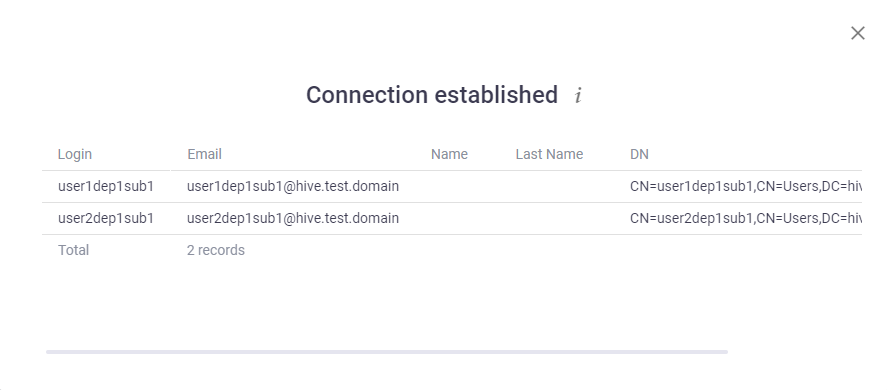
Task: Click empty Last Name cell of user2dep1sub1 row
Action: (x=562, y=218)
